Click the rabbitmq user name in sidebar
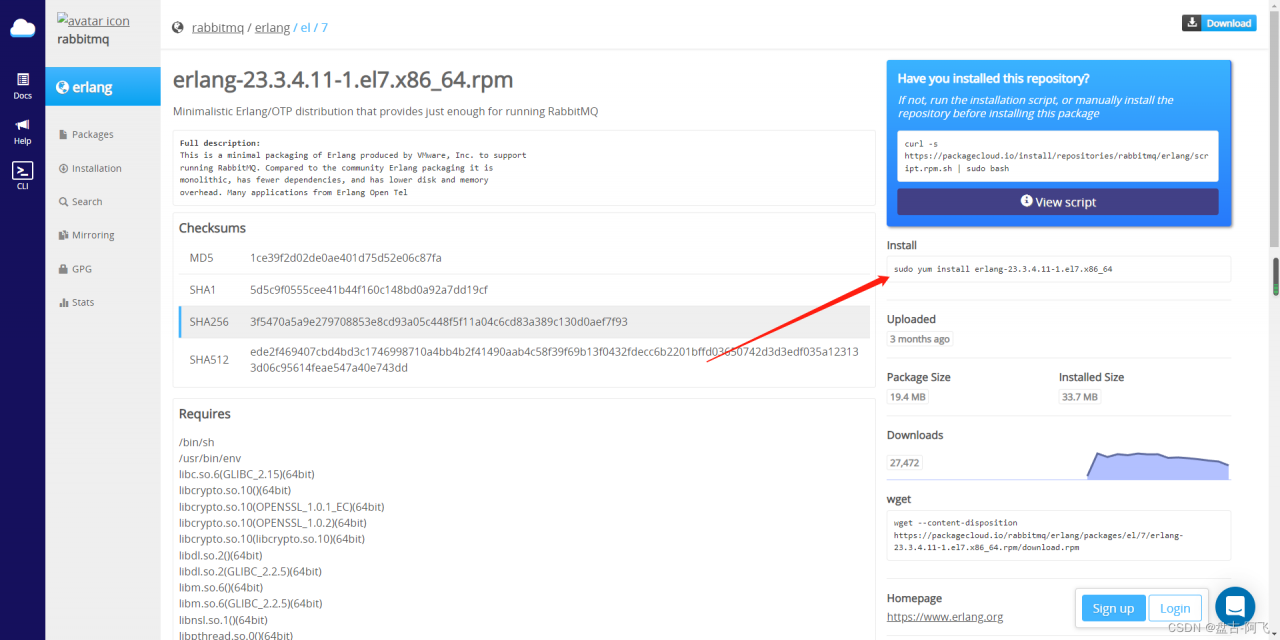 [83, 40]
